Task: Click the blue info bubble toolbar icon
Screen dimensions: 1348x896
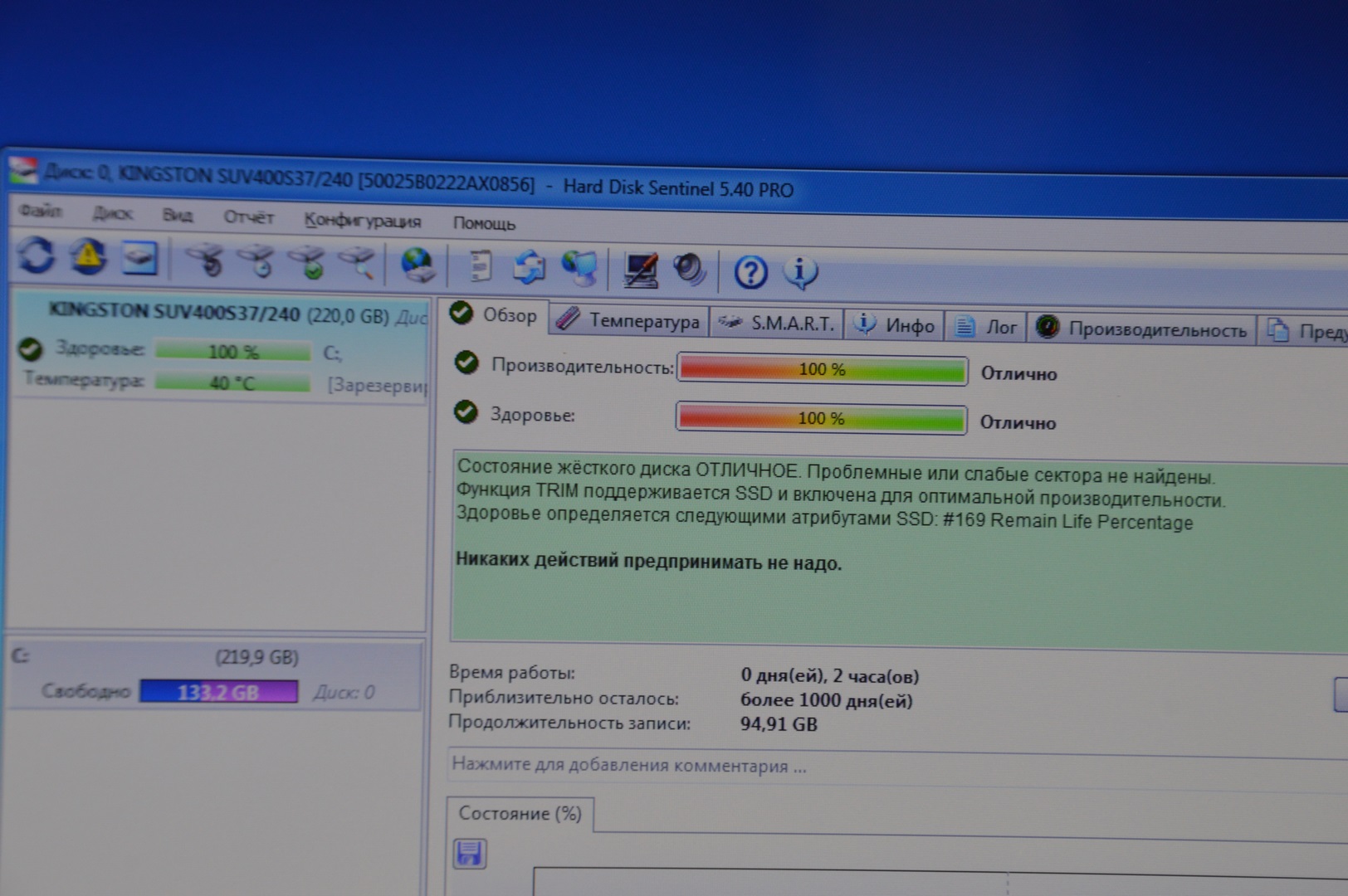Action: [x=800, y=272]
